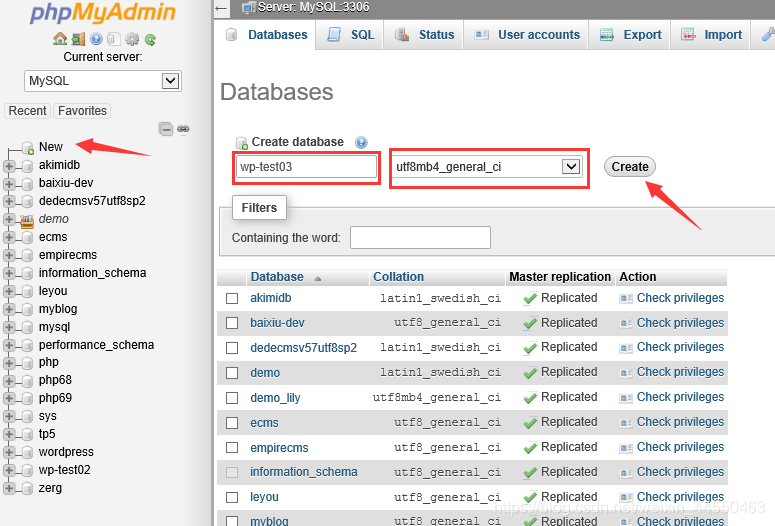
Task: Open Check privileges link for baixiu-dev
Action: click(680, 323)
